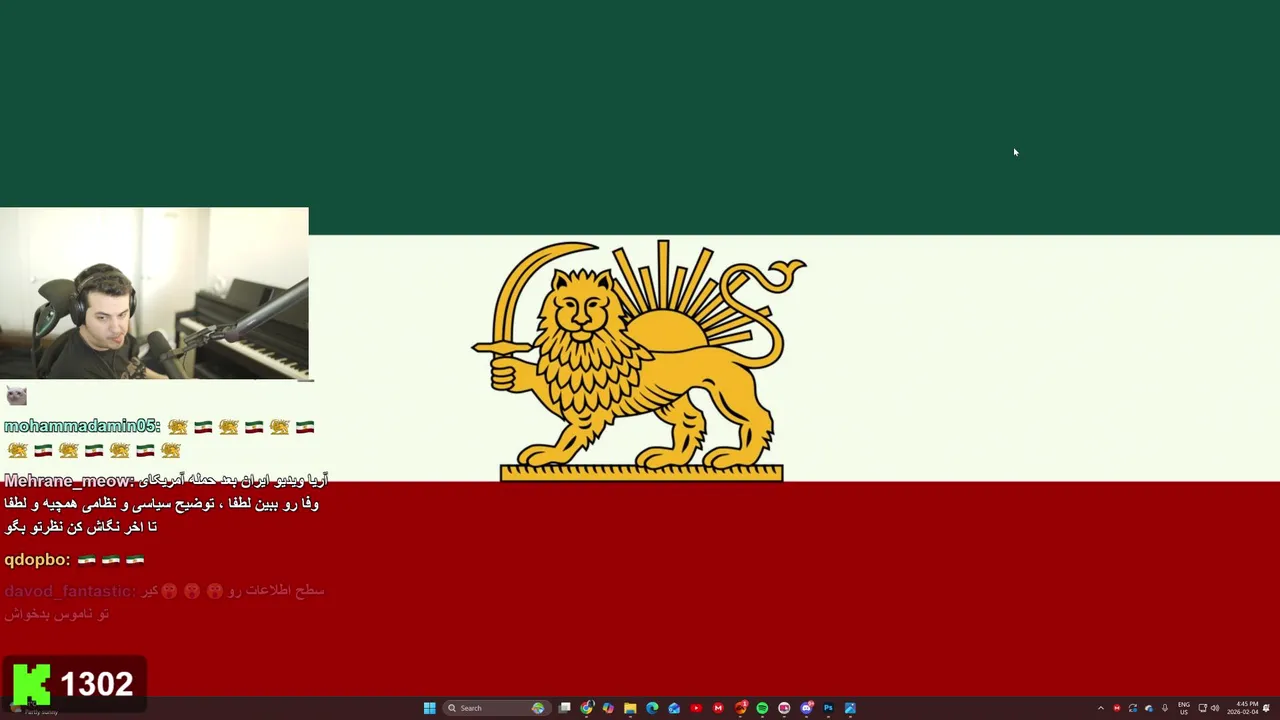Open the taskbar app with red notification badge

[740, 708]
